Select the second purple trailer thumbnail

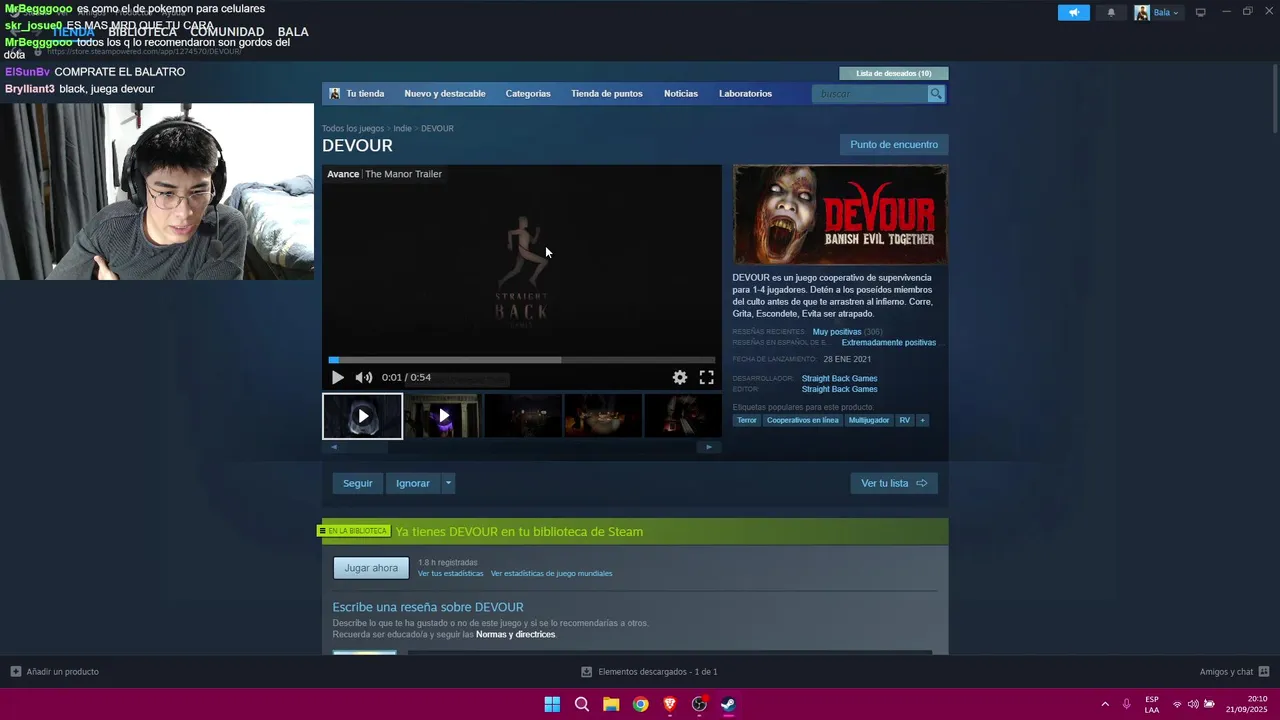443,416
